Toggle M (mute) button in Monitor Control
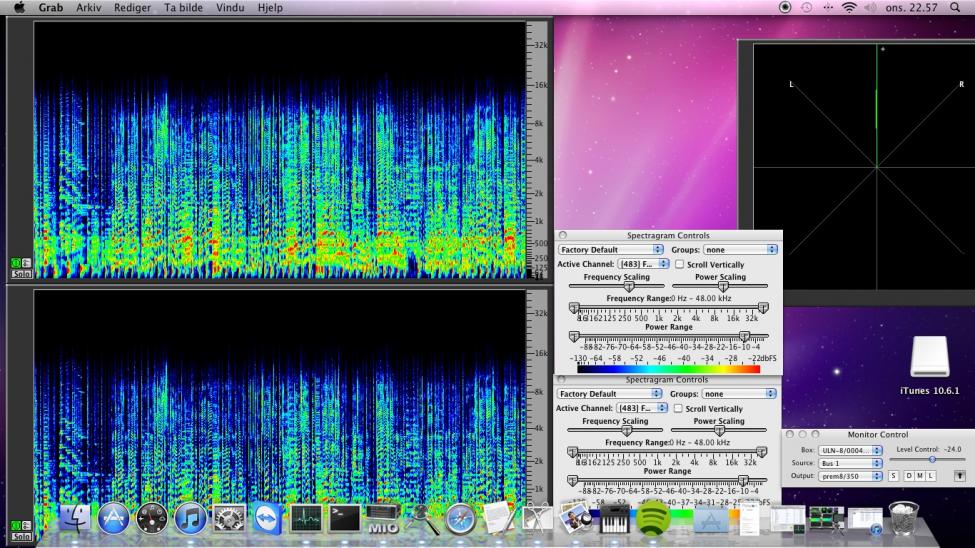 tap(920, 476)
